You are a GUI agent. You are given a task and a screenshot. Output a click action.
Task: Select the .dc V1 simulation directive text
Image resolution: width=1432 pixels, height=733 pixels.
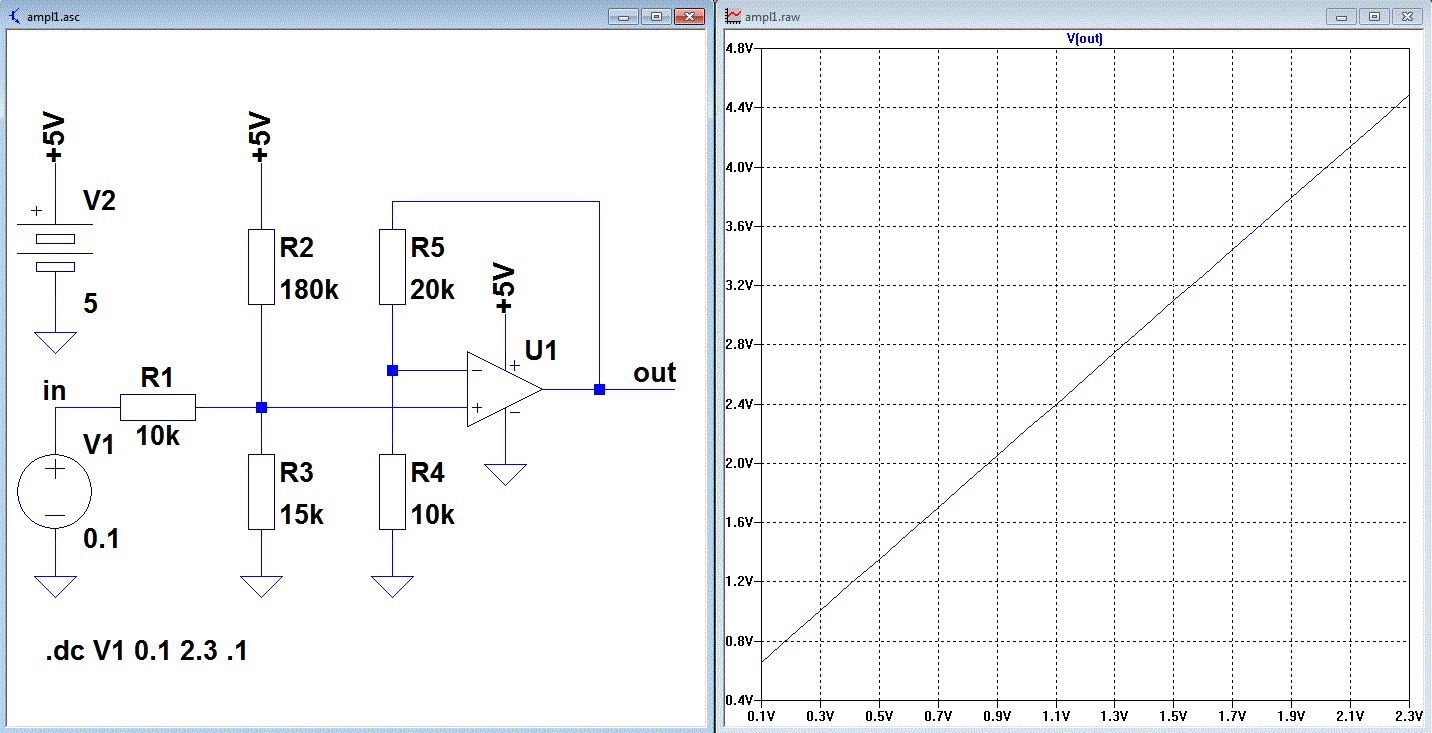(x=146, y=652)
